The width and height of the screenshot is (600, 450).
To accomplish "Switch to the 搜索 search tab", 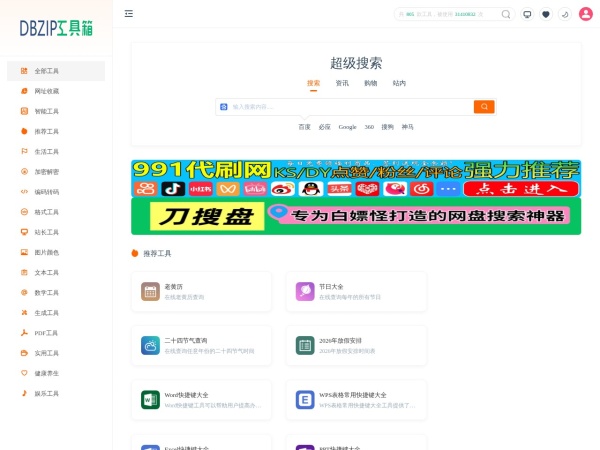I will click(313, 83).
